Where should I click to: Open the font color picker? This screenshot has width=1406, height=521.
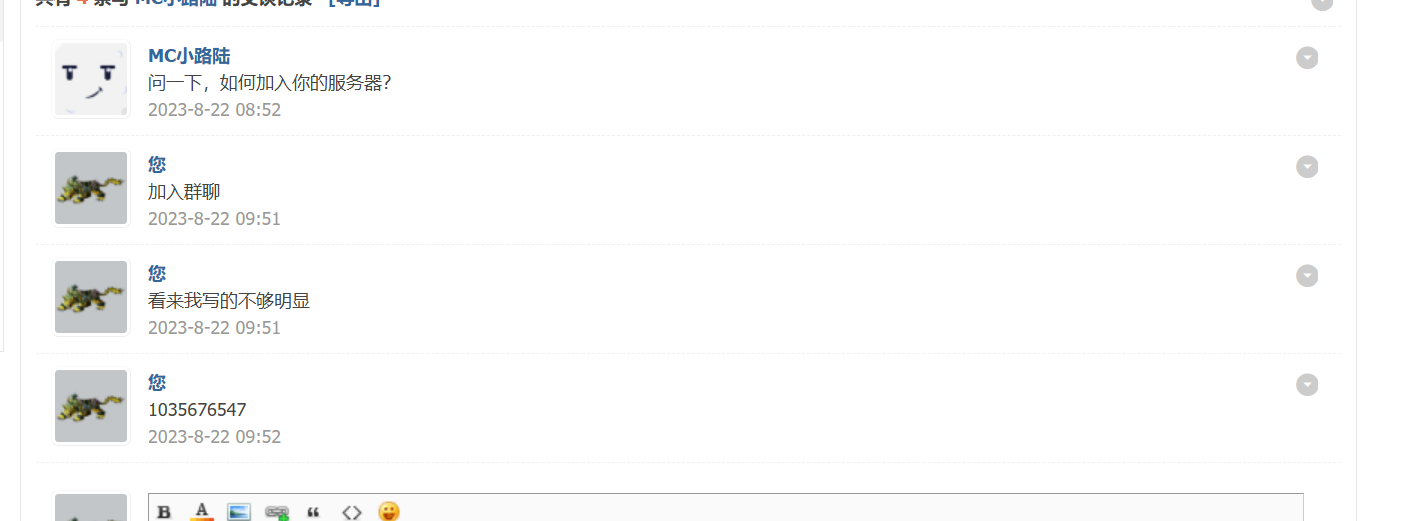(x=202, y=512)
